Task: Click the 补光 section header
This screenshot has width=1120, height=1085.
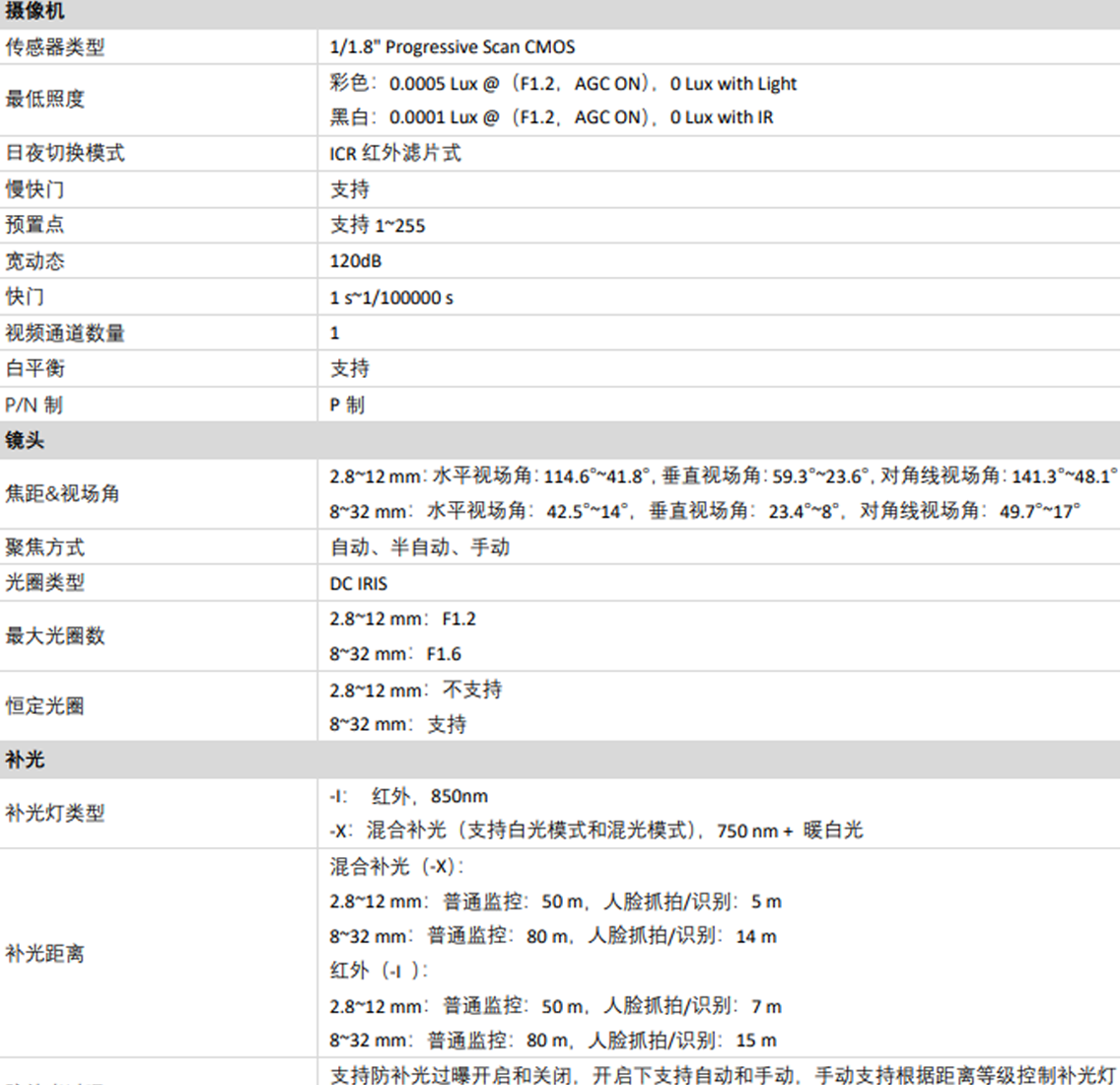Action: [25, 759]
